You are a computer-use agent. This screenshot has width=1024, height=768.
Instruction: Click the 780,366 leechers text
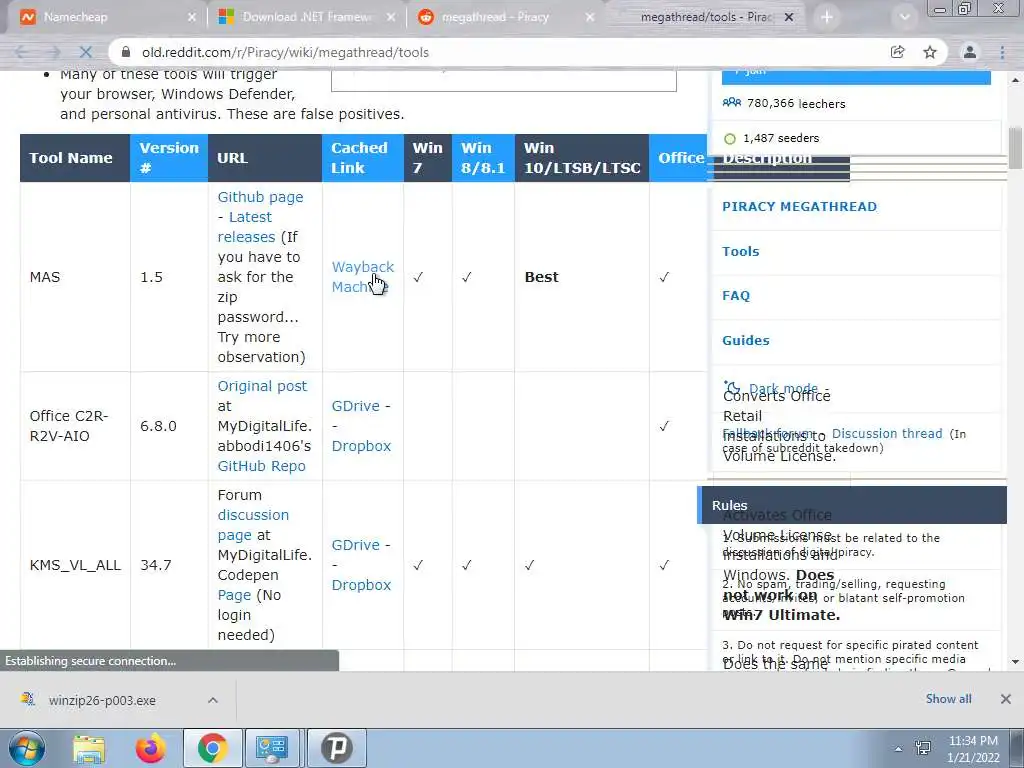pos(796,103)
